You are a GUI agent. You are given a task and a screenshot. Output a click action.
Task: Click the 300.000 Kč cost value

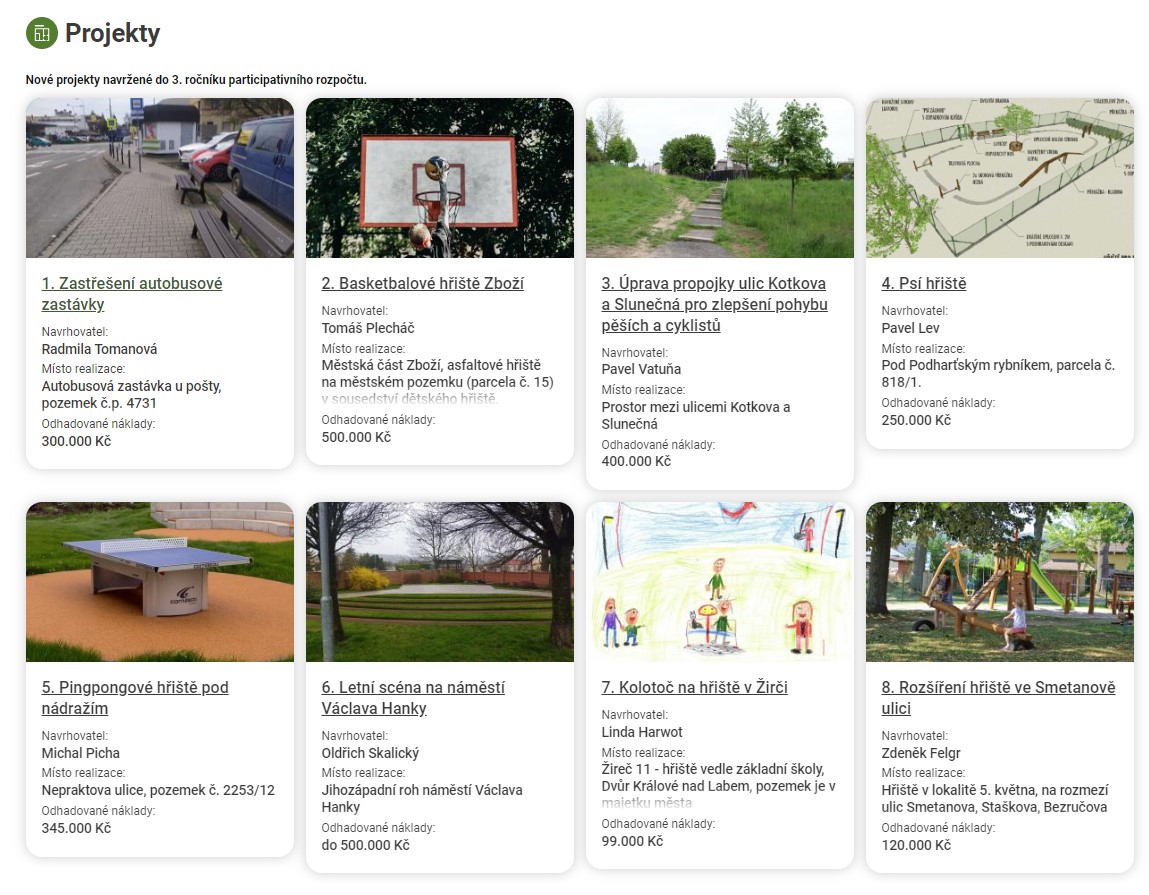click(76, 441)
